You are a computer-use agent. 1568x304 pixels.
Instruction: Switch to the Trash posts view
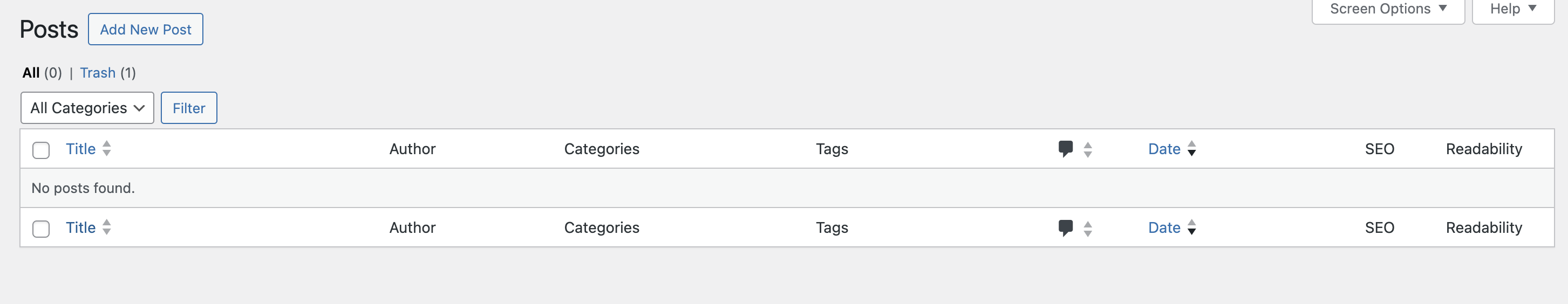pos(97,73)
